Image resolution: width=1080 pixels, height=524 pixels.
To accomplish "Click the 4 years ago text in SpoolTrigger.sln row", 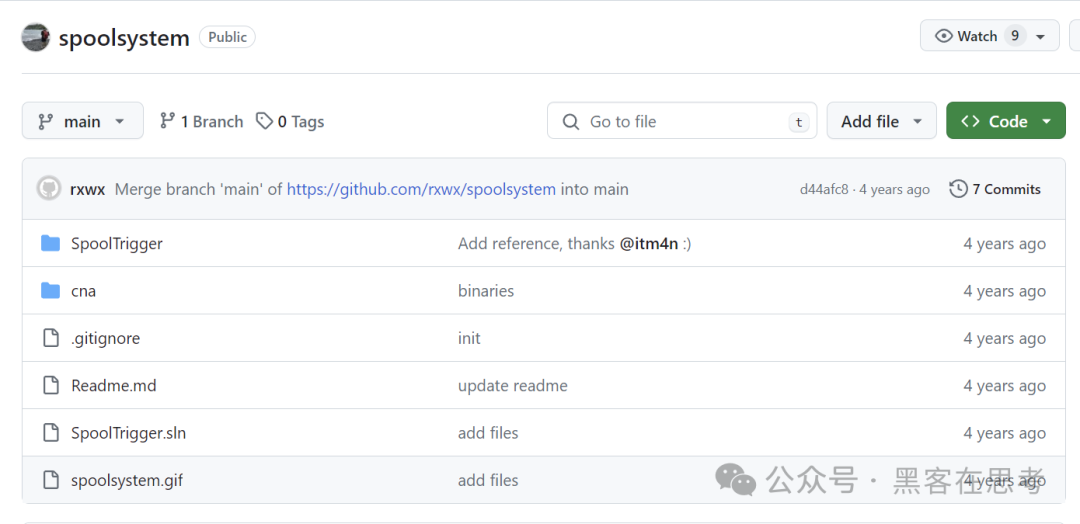I will click(x=1004, y=433).
